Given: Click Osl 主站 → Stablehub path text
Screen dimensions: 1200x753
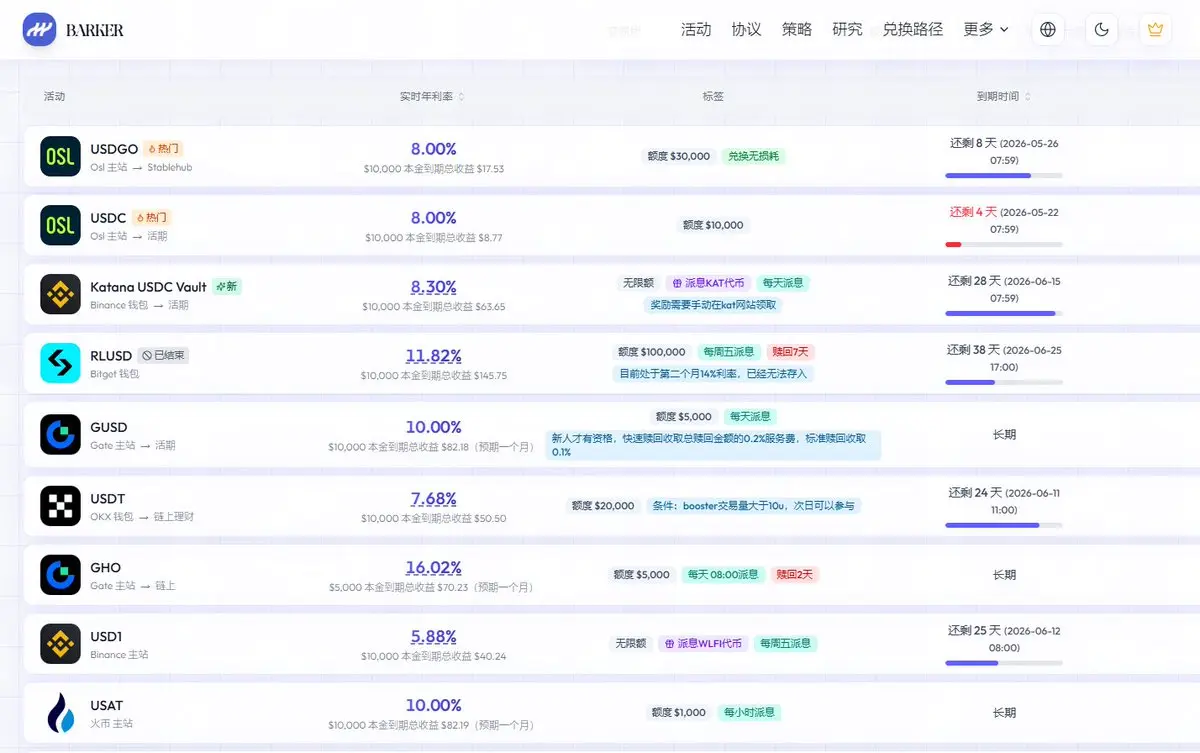Looking at the screenshot, I should 141,167.
